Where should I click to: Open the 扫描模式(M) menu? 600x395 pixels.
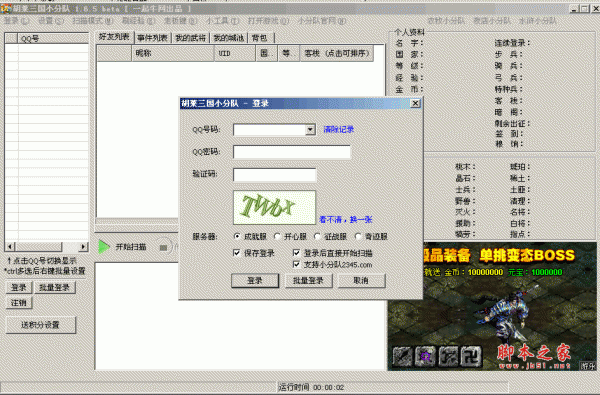click(93, 21)
